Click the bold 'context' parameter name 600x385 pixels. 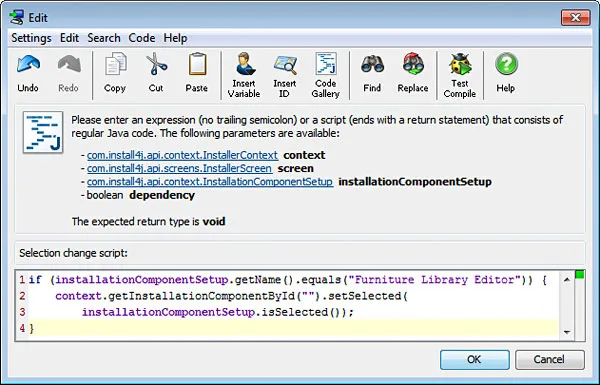[304, 155]
